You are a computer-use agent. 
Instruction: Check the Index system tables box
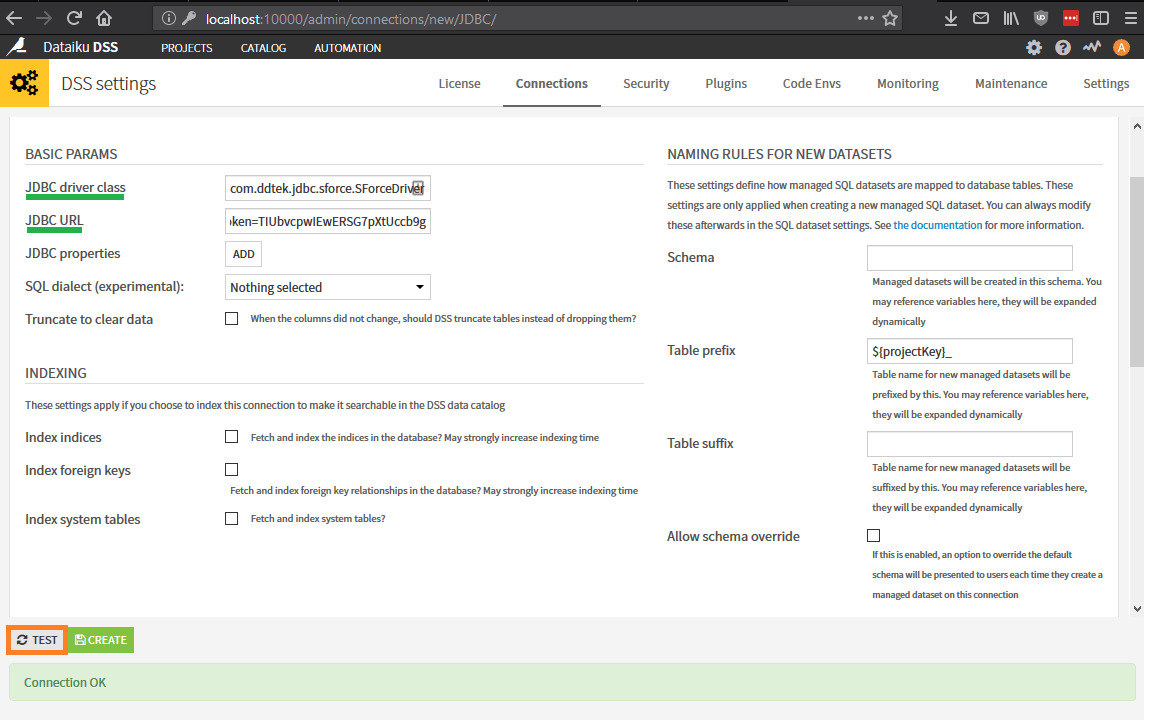click(x=231, y=518)
